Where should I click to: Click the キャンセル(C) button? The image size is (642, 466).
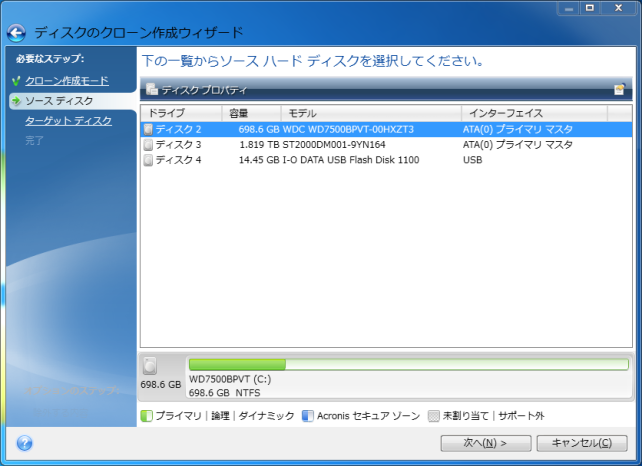(582, 443)
